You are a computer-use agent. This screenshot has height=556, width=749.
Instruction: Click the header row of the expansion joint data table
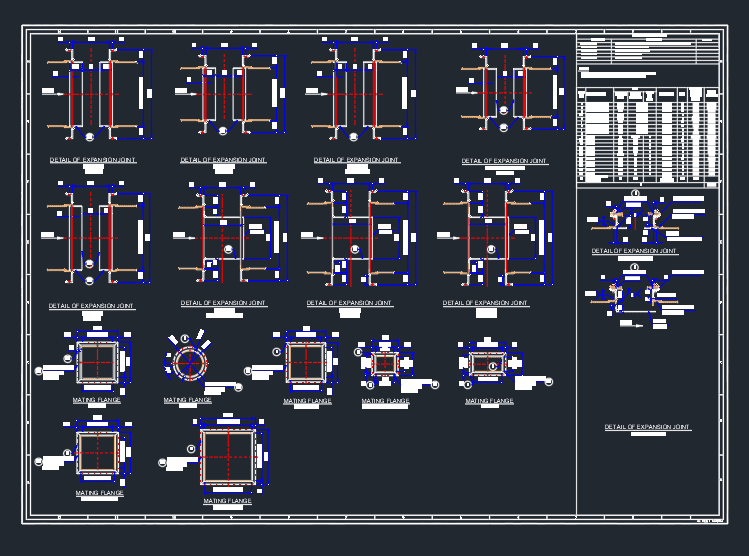648,94
